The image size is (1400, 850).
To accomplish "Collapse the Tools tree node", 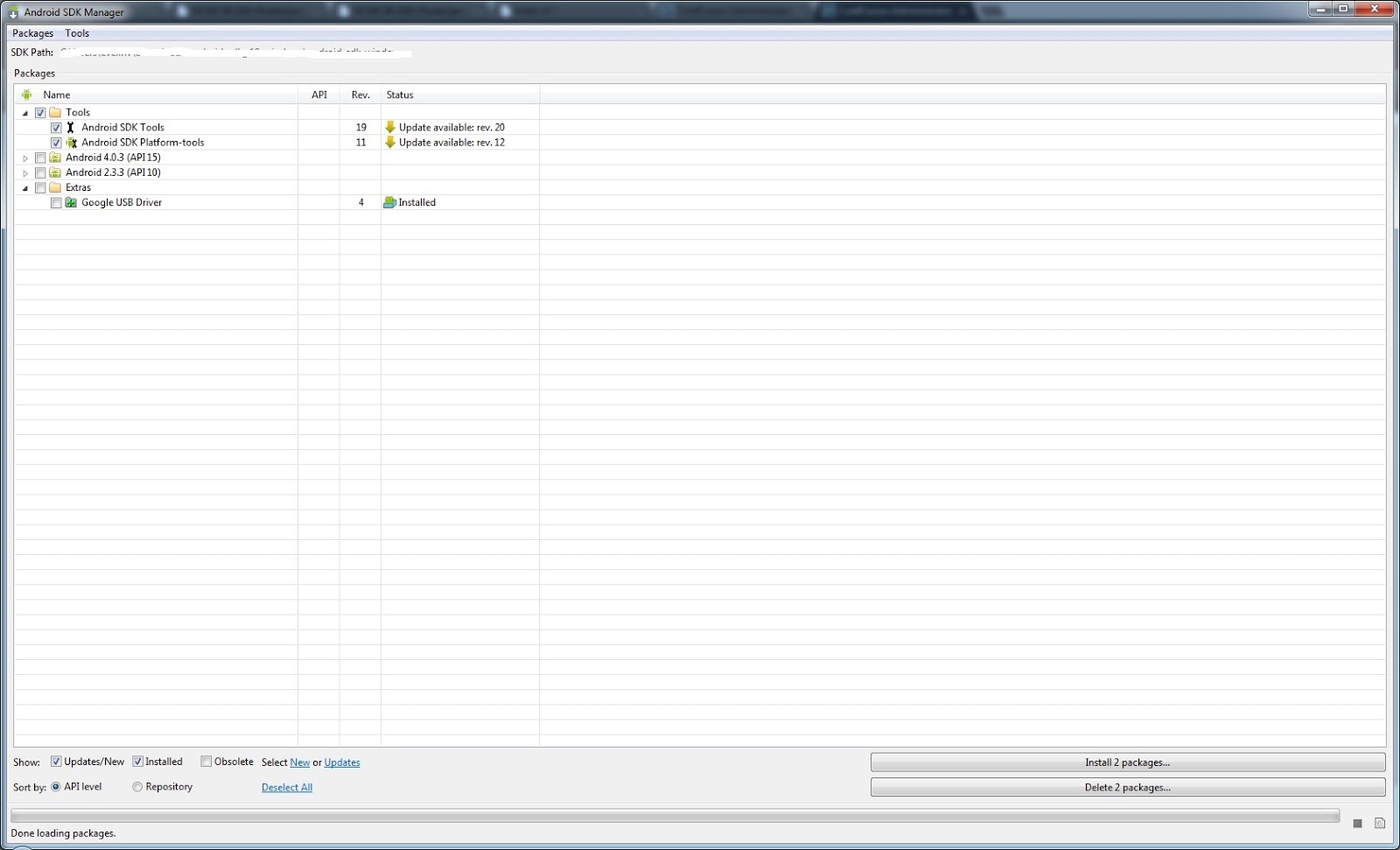I will point(25,113).
